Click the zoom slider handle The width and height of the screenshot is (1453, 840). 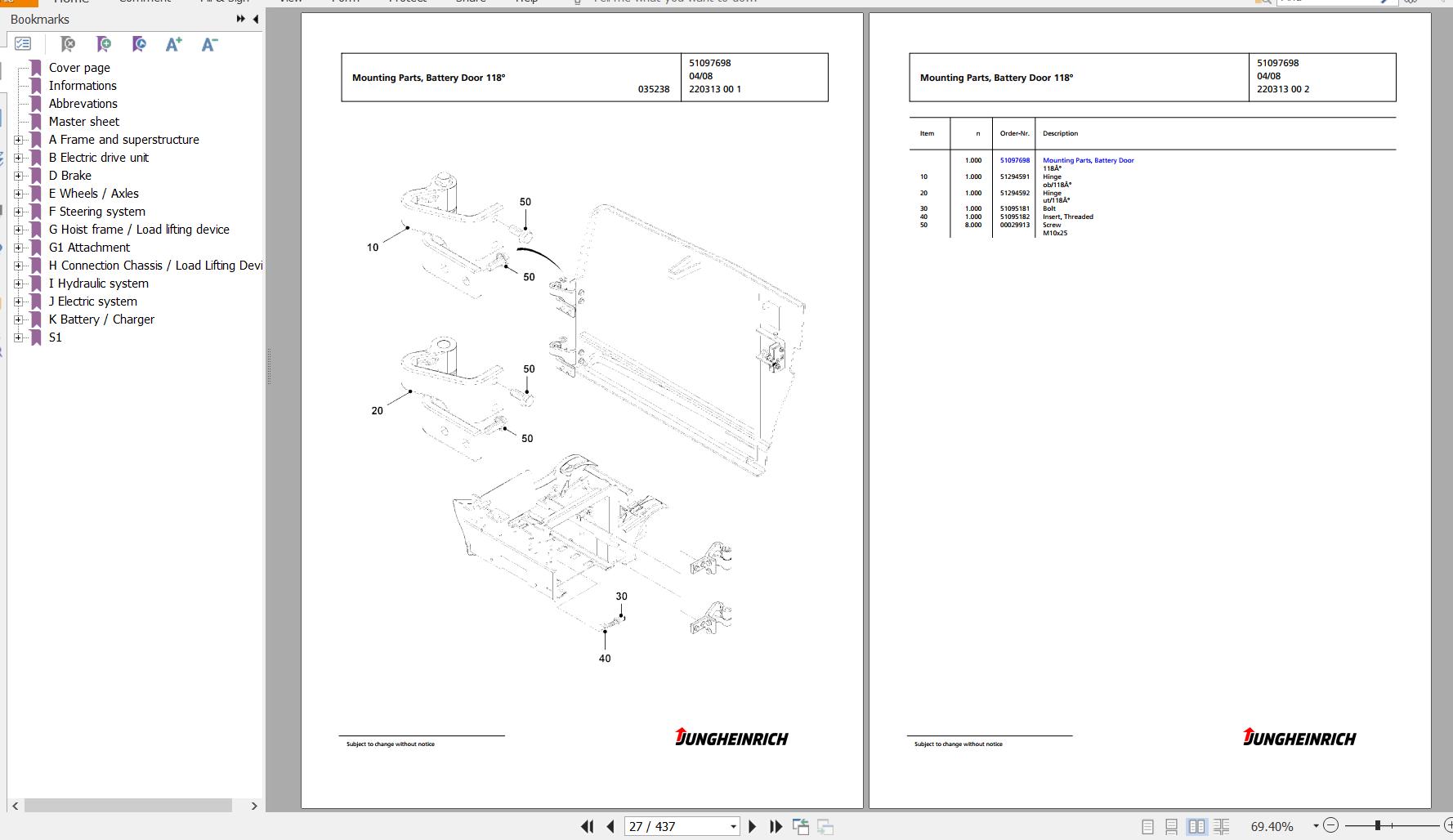[x=1378, y=826]
